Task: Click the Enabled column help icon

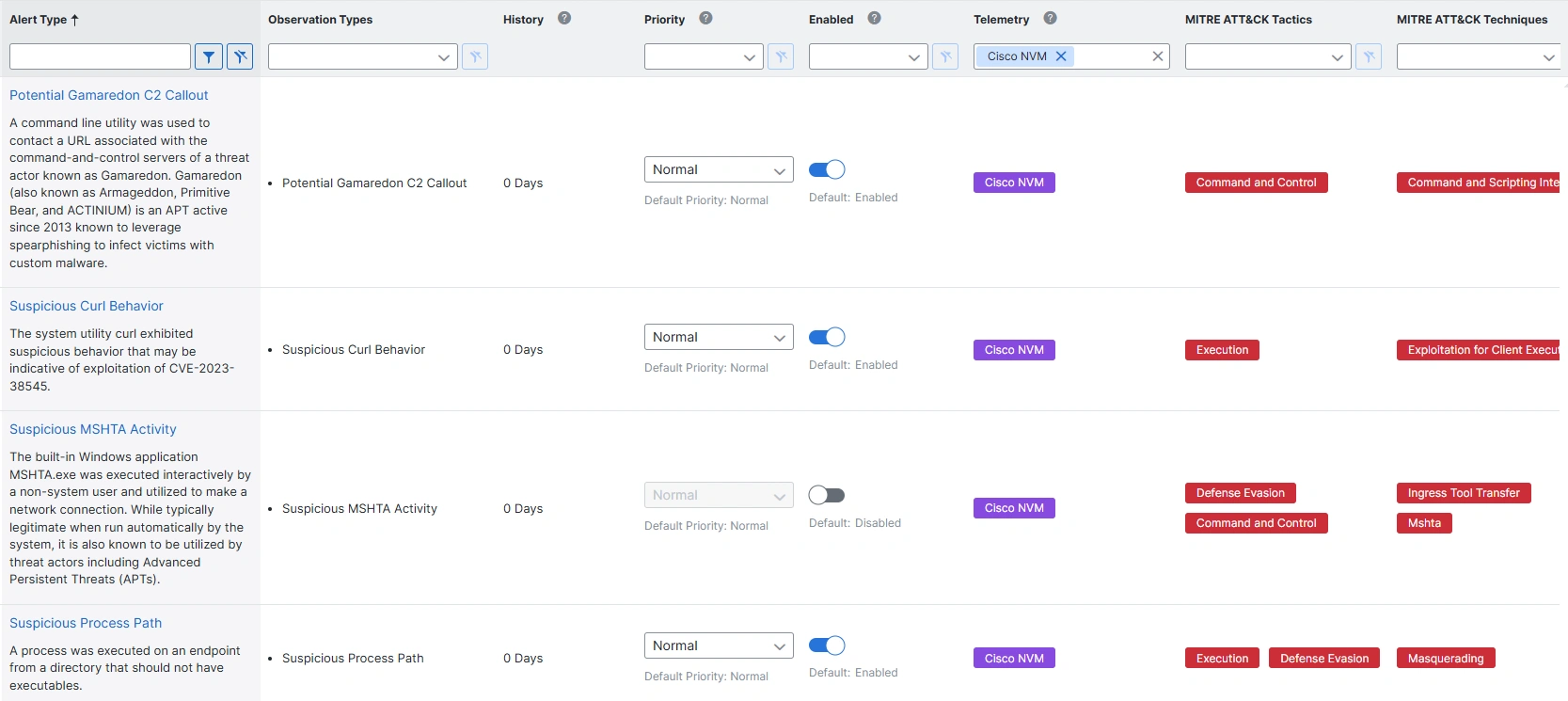Action: 874,18
